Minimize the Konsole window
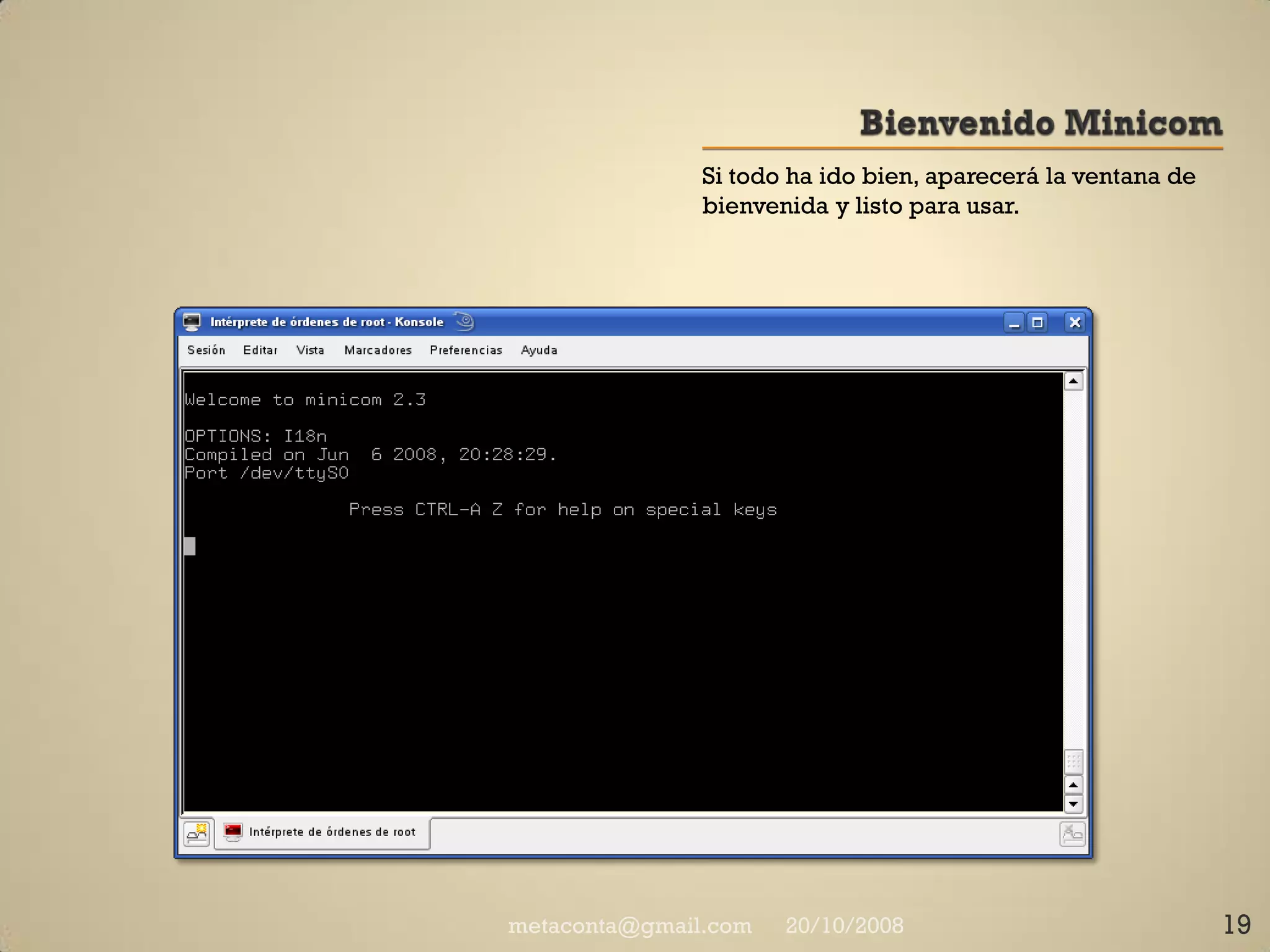The height and width of the screenshot is (952, 1270). coord(1014,323)
